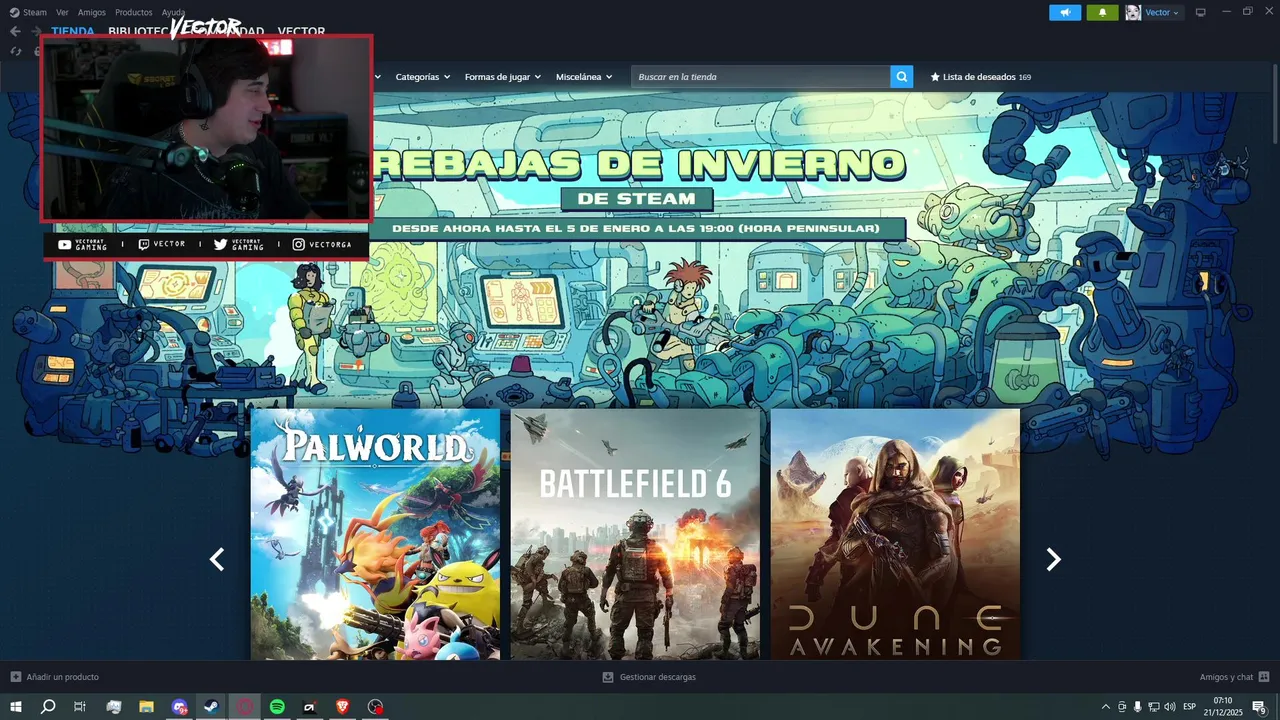The height and width of the screenshot is (720, 1280).
Task: Click the ESP language indicator
Action: pyautogui.click(x=1189, y=707)
